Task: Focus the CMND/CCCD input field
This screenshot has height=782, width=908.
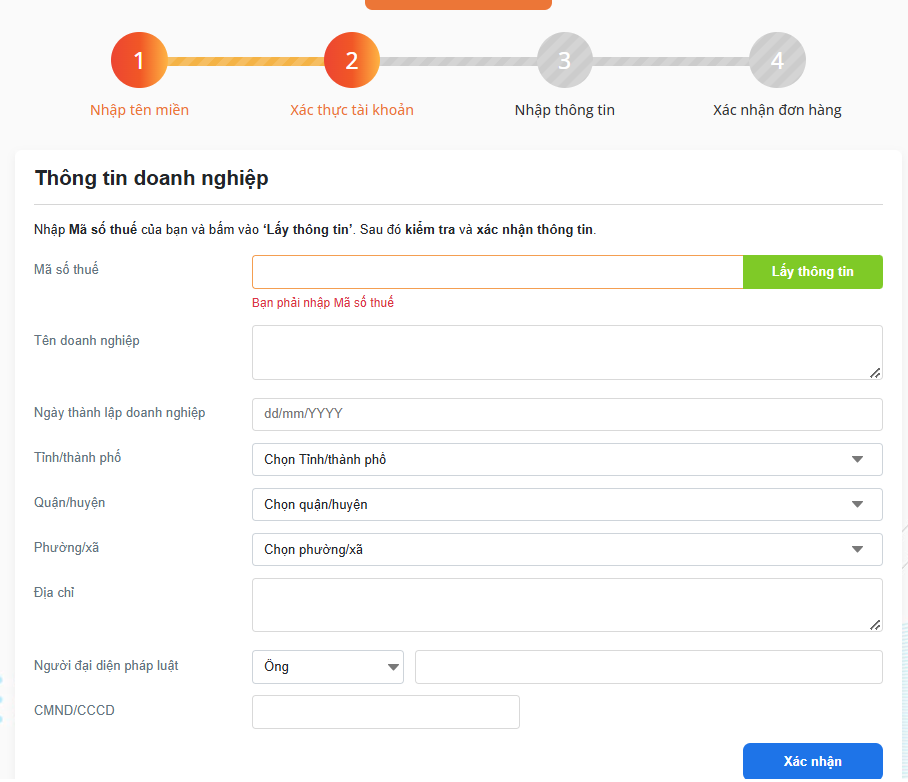Action: pyautogui.click(x=386, y=712)
